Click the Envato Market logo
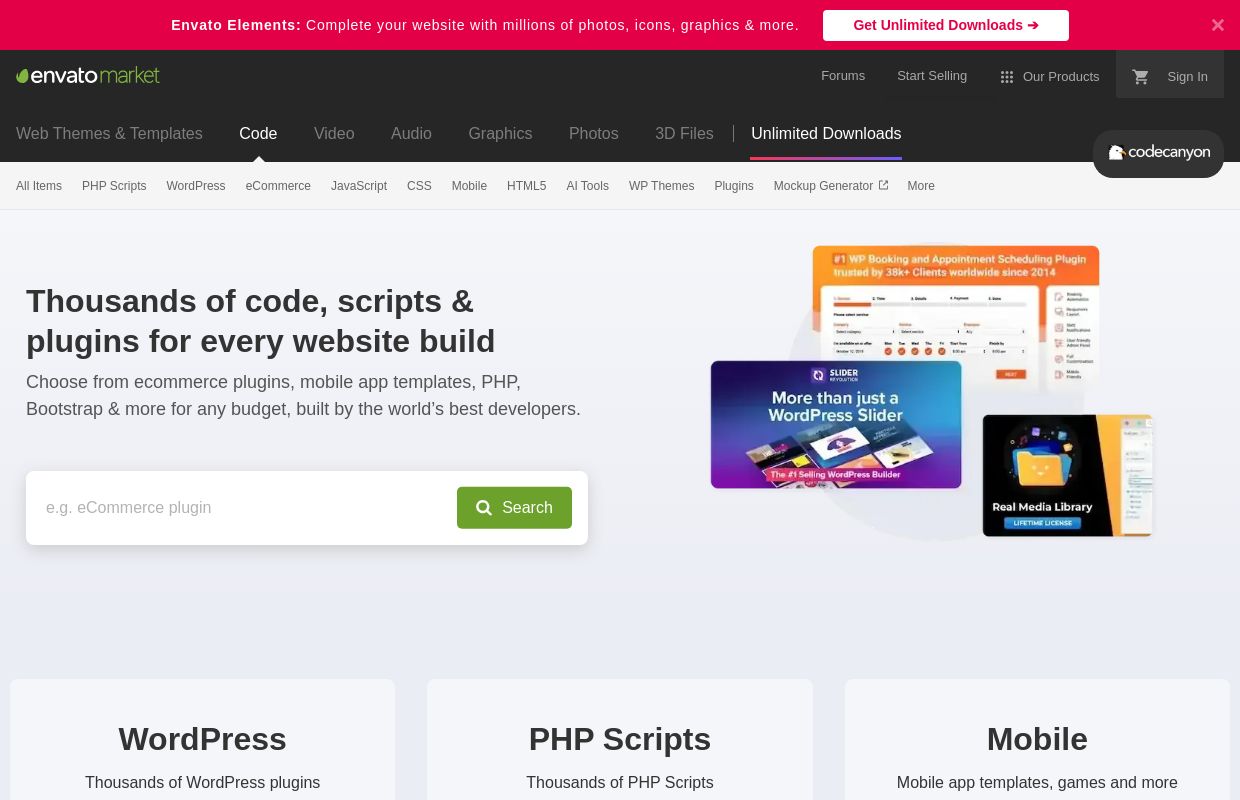The image size is (1240, 800). coord(87,75)
